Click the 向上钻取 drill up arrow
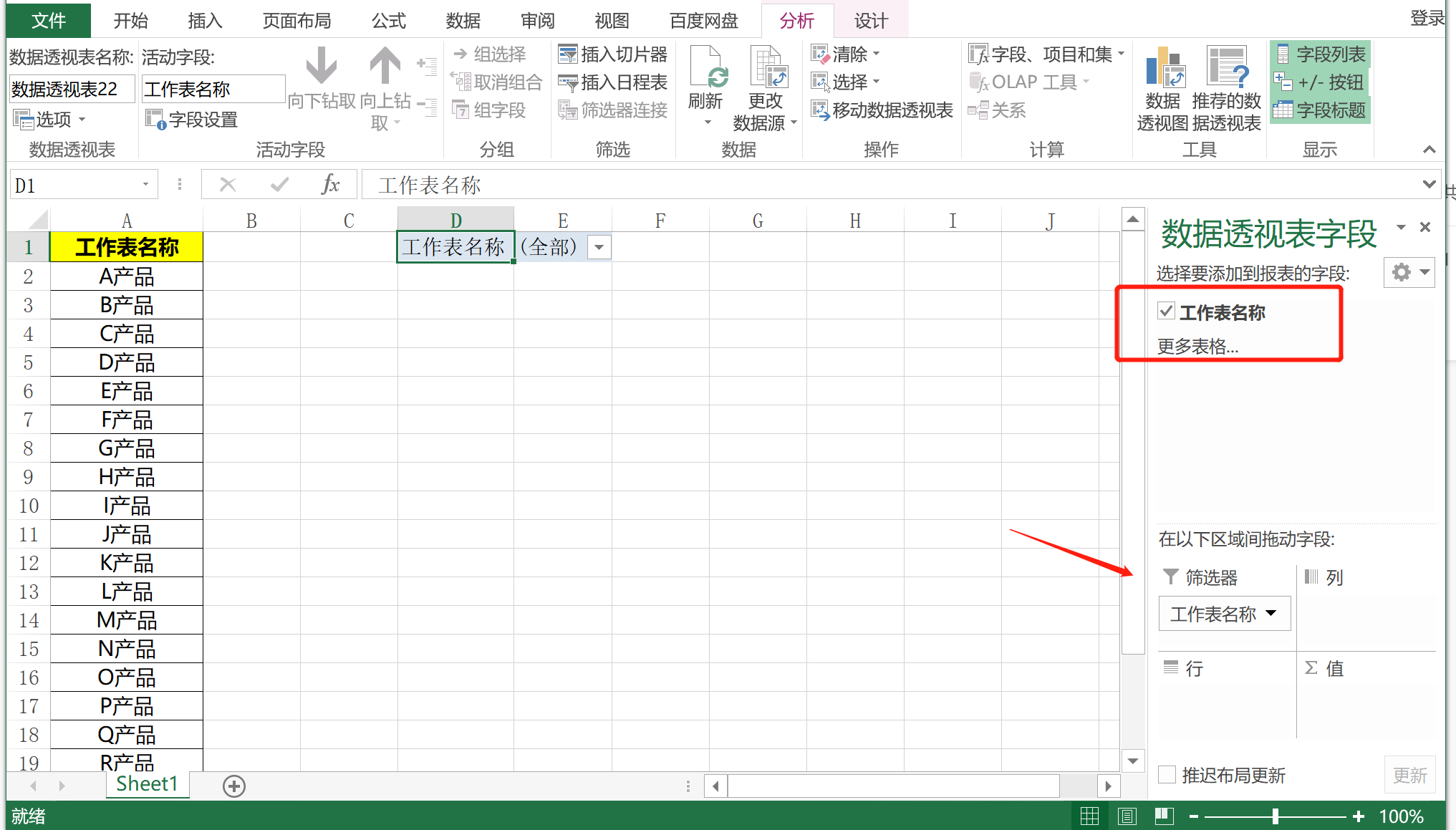Viewport: 1456px width, 830px height. point(385,66)
